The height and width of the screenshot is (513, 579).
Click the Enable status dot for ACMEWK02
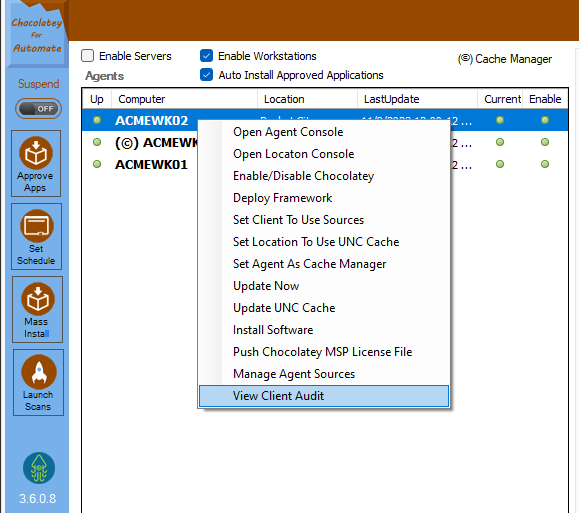545,120
